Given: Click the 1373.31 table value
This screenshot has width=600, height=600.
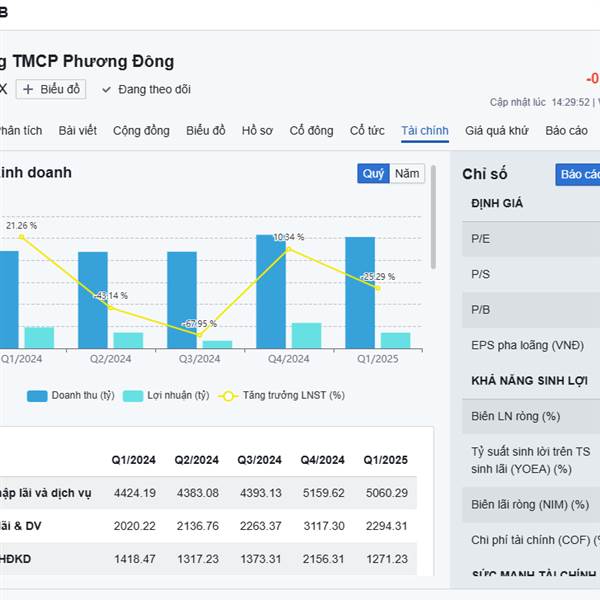Looking at the screenshot, I should [x=261, y=559].
